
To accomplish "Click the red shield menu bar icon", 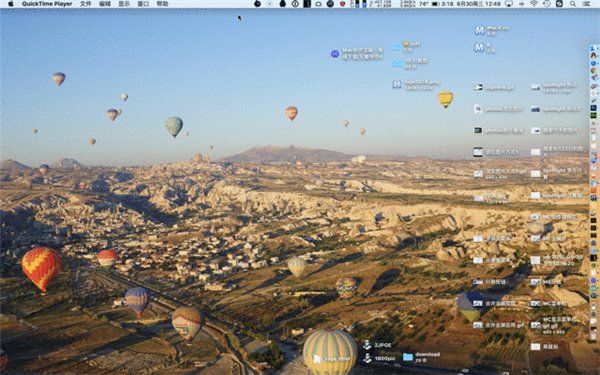I will [342, 4].
